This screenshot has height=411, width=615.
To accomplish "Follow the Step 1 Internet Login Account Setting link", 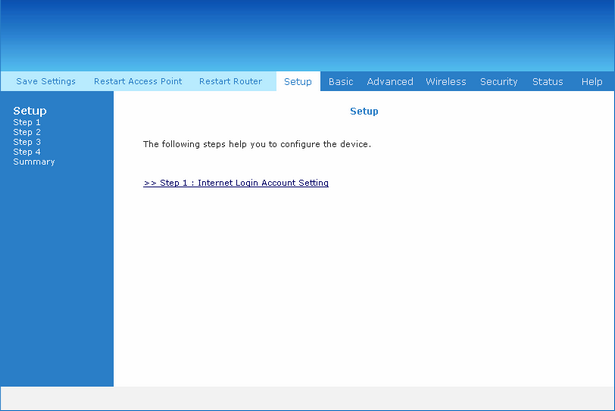I will coord(236,183).
